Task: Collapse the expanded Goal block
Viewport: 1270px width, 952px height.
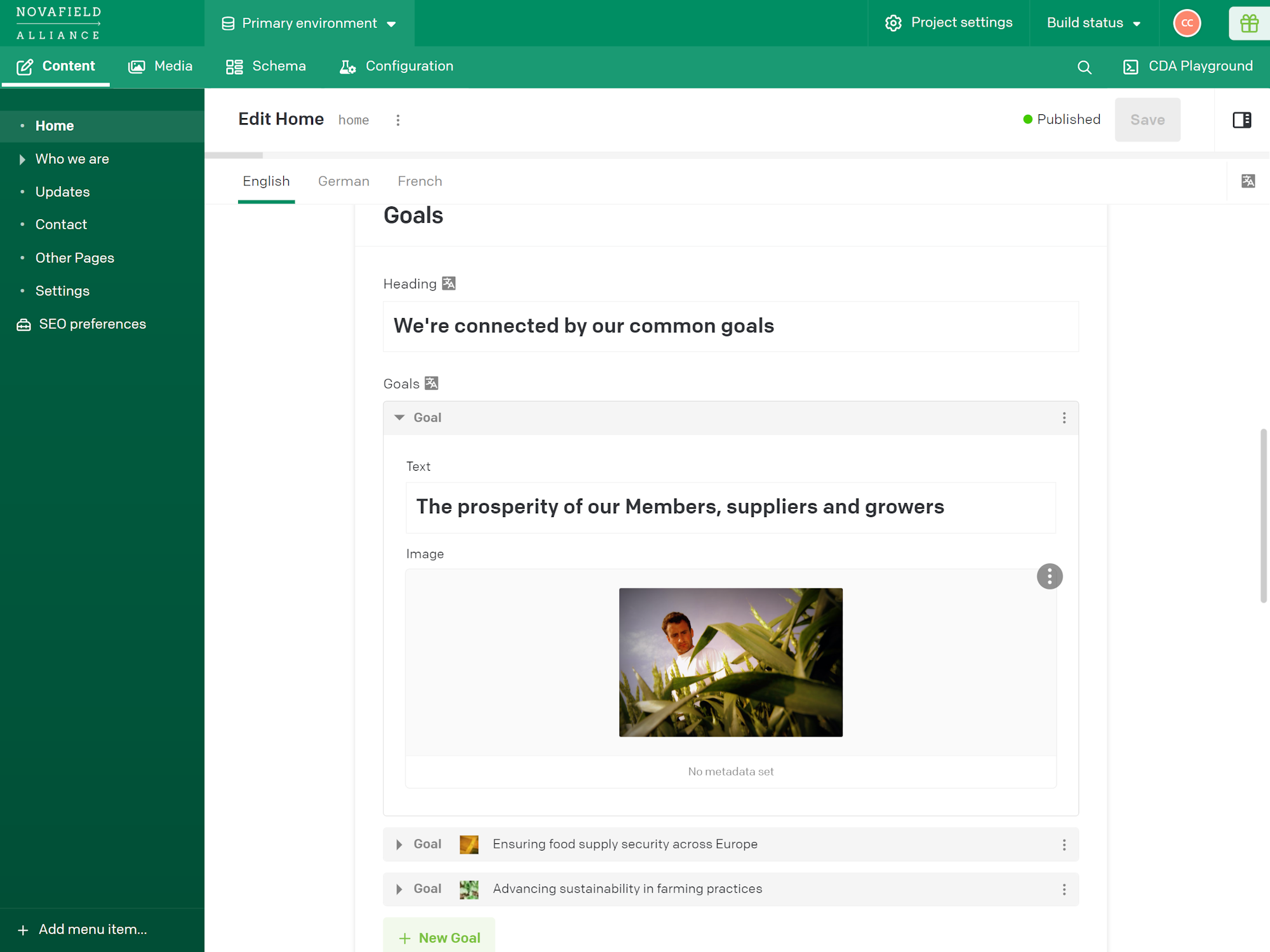Action: click(x=399, y=418)
